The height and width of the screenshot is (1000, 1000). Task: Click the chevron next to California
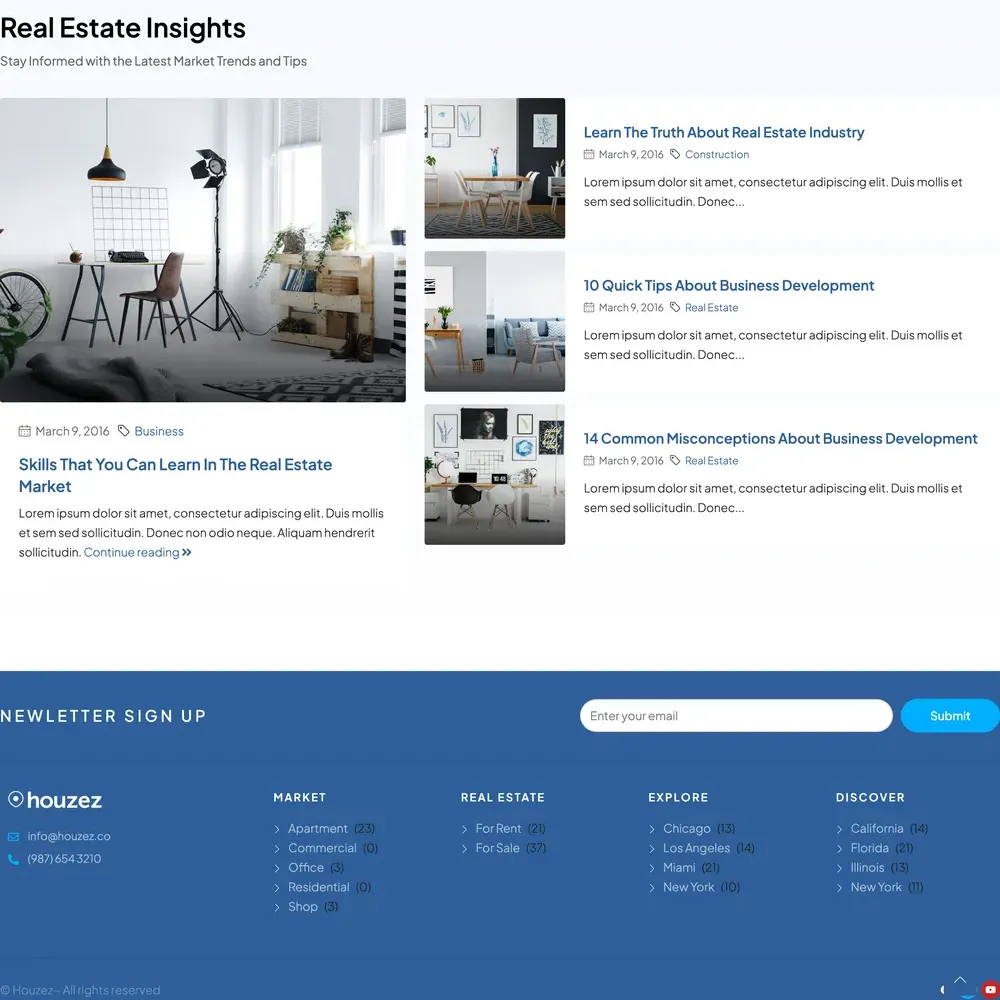(x=840, y=829)
